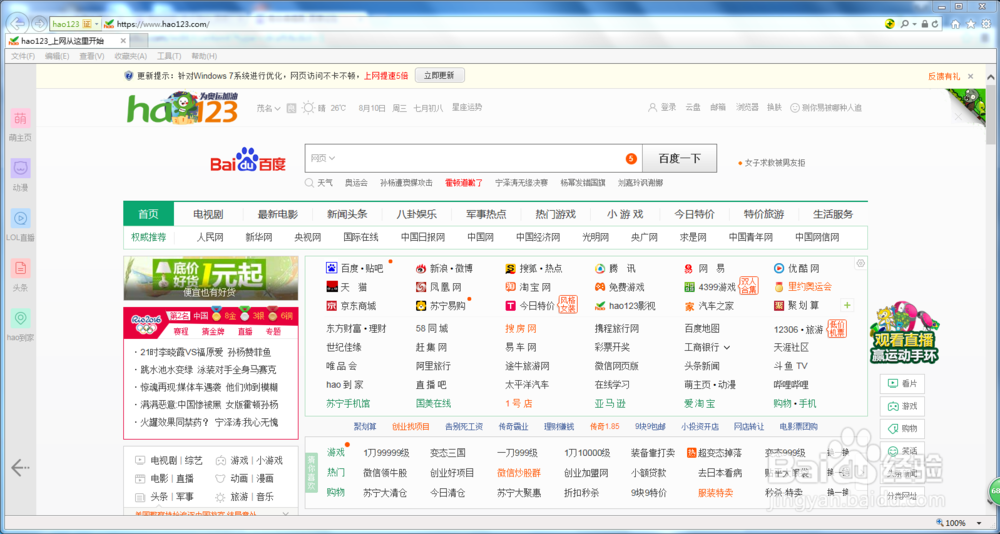The width and height of the screenshot is (1000, 534).
Task: Click the sunny weather icon
Action: click(x=309, y=108)
